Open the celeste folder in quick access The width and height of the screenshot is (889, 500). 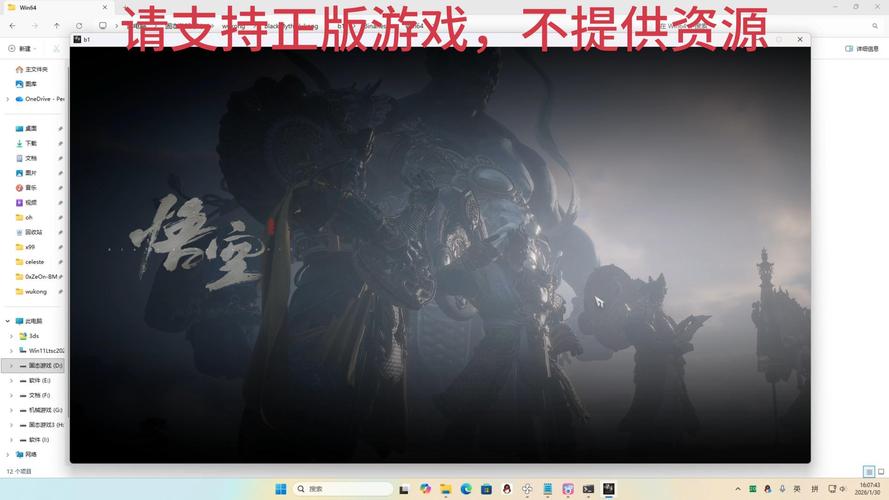pyautogui.click(x=30, y=262)
